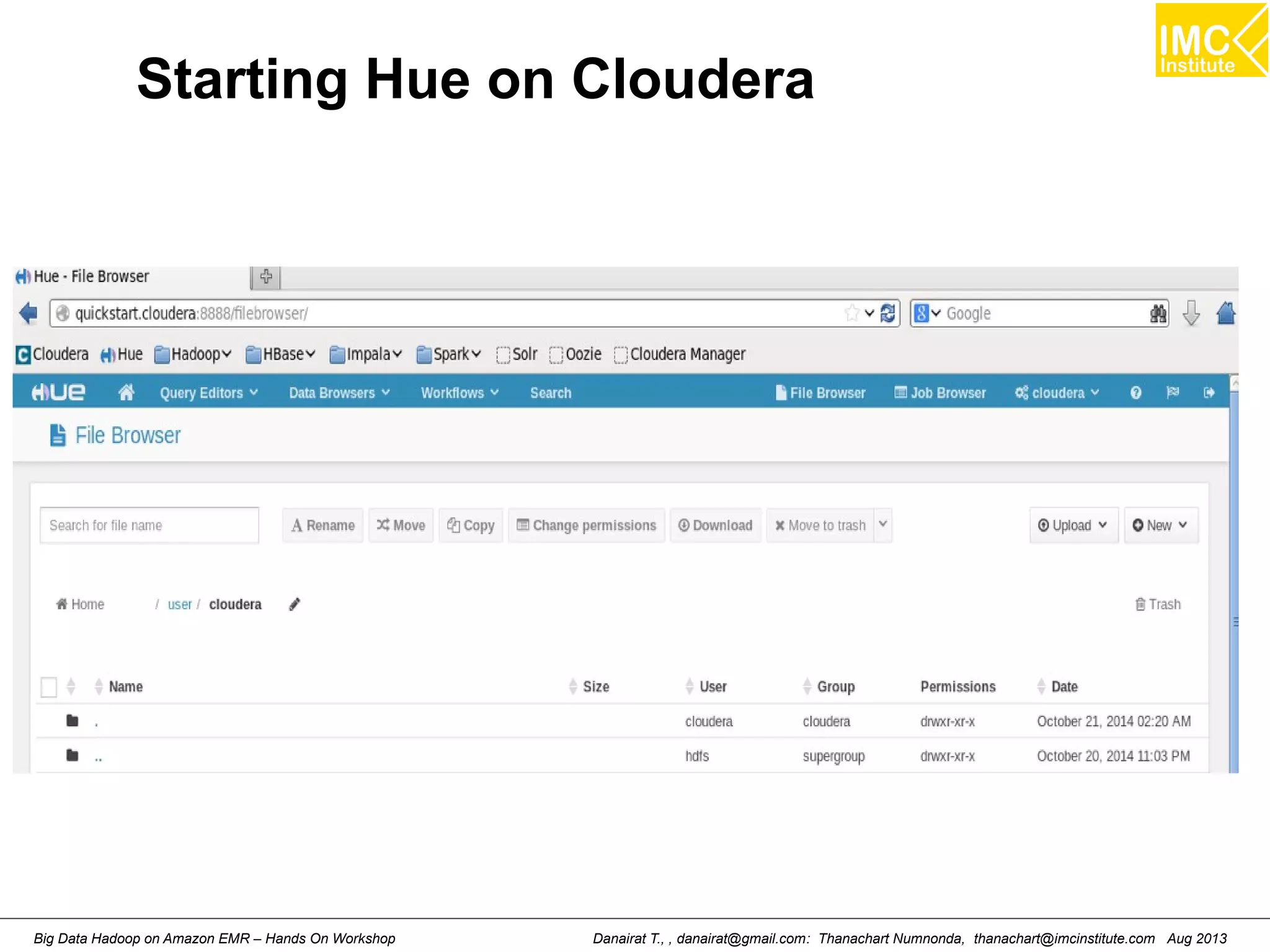1270x952 pixels.
Task: Click the Hue logo in the blue navbar
Action: tap(58, 392)
